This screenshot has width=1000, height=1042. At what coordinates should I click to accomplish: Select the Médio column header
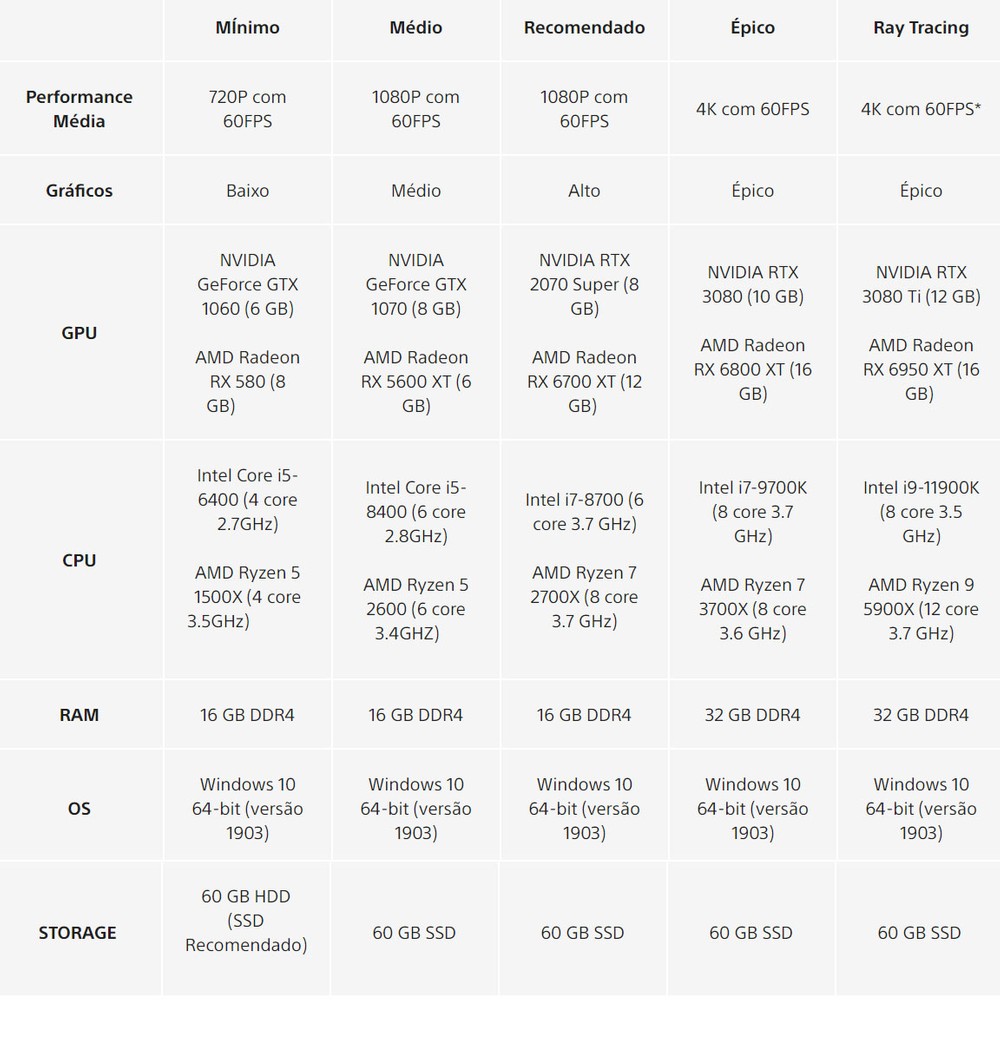tap(416, 28)
